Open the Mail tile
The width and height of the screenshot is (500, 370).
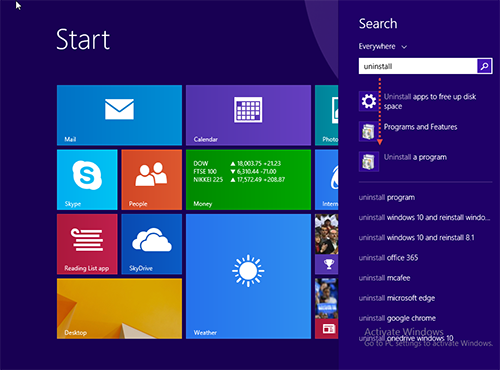[119, 115]
